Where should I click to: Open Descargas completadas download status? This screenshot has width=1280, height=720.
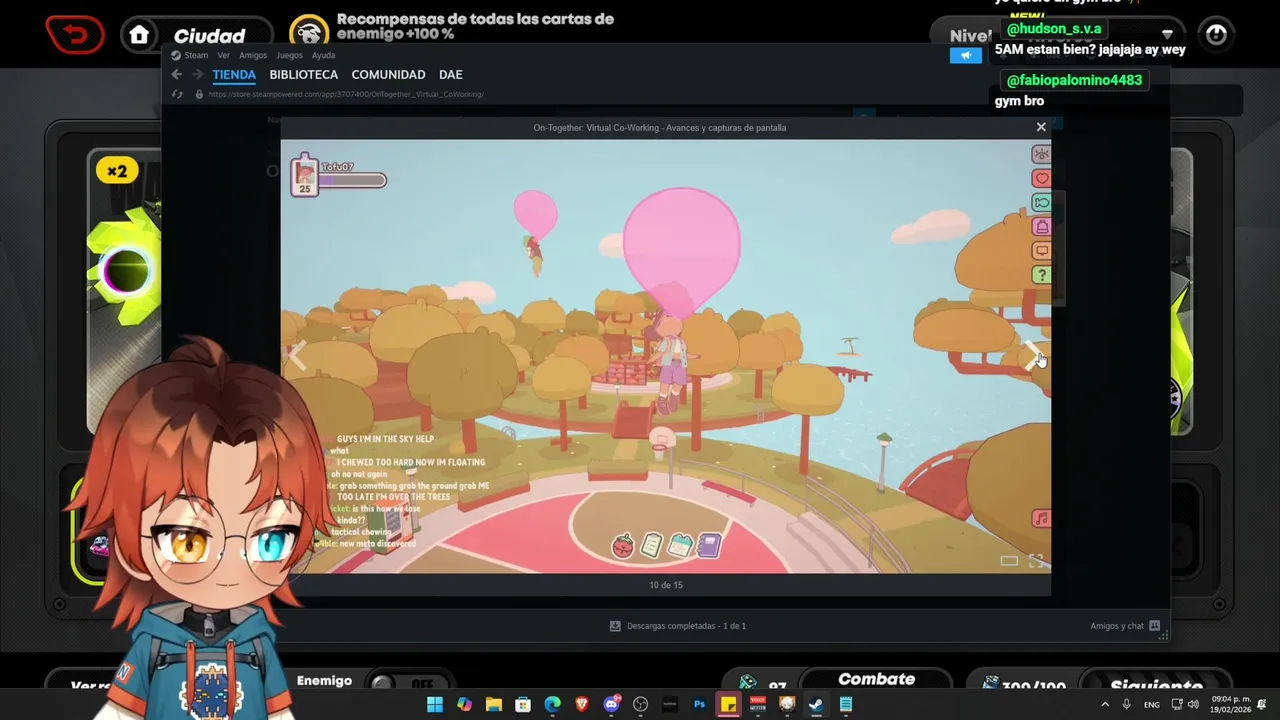pos(678,626)
